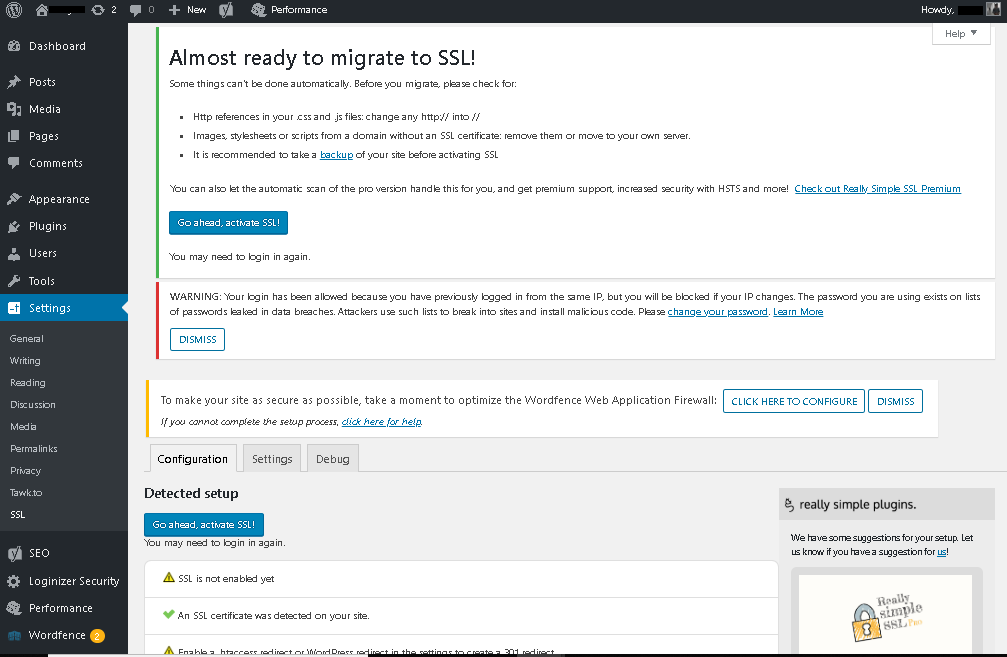Click SSL is not enabled yet row

461,579
